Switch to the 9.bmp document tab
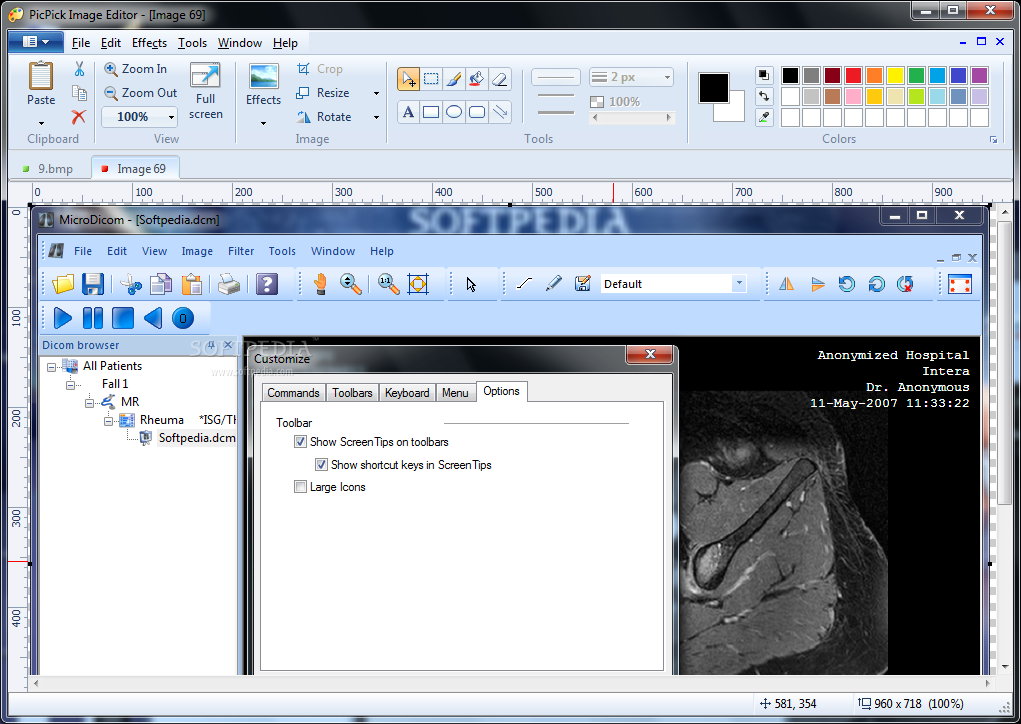This screenshot has width=1021, height=724. [x=48, y=169]
